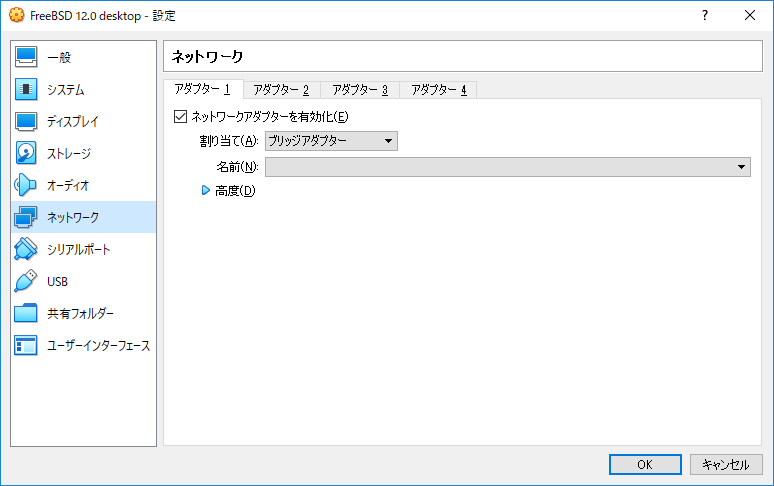Click the VirtualBox title bar app icon
This screenshot has width=774, height=486.
click(16, 15)
